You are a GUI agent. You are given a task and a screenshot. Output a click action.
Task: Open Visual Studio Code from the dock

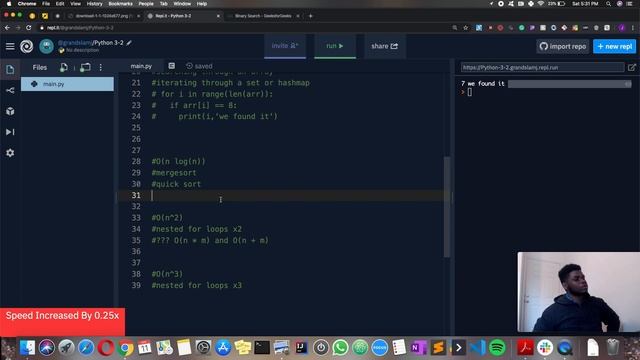[x=477, y=348]
